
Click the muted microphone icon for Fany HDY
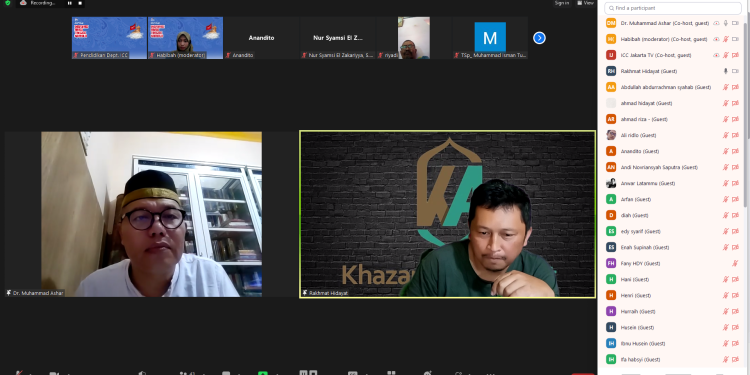coord(735,264)
